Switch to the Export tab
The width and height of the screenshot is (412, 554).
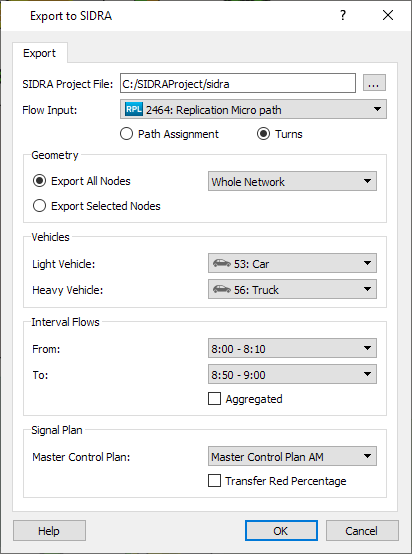pyautogui.click(x=40, y=53)
